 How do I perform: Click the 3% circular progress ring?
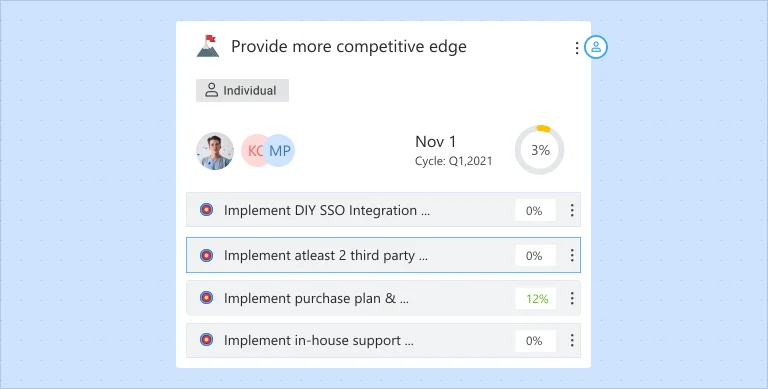click(540, 150)
